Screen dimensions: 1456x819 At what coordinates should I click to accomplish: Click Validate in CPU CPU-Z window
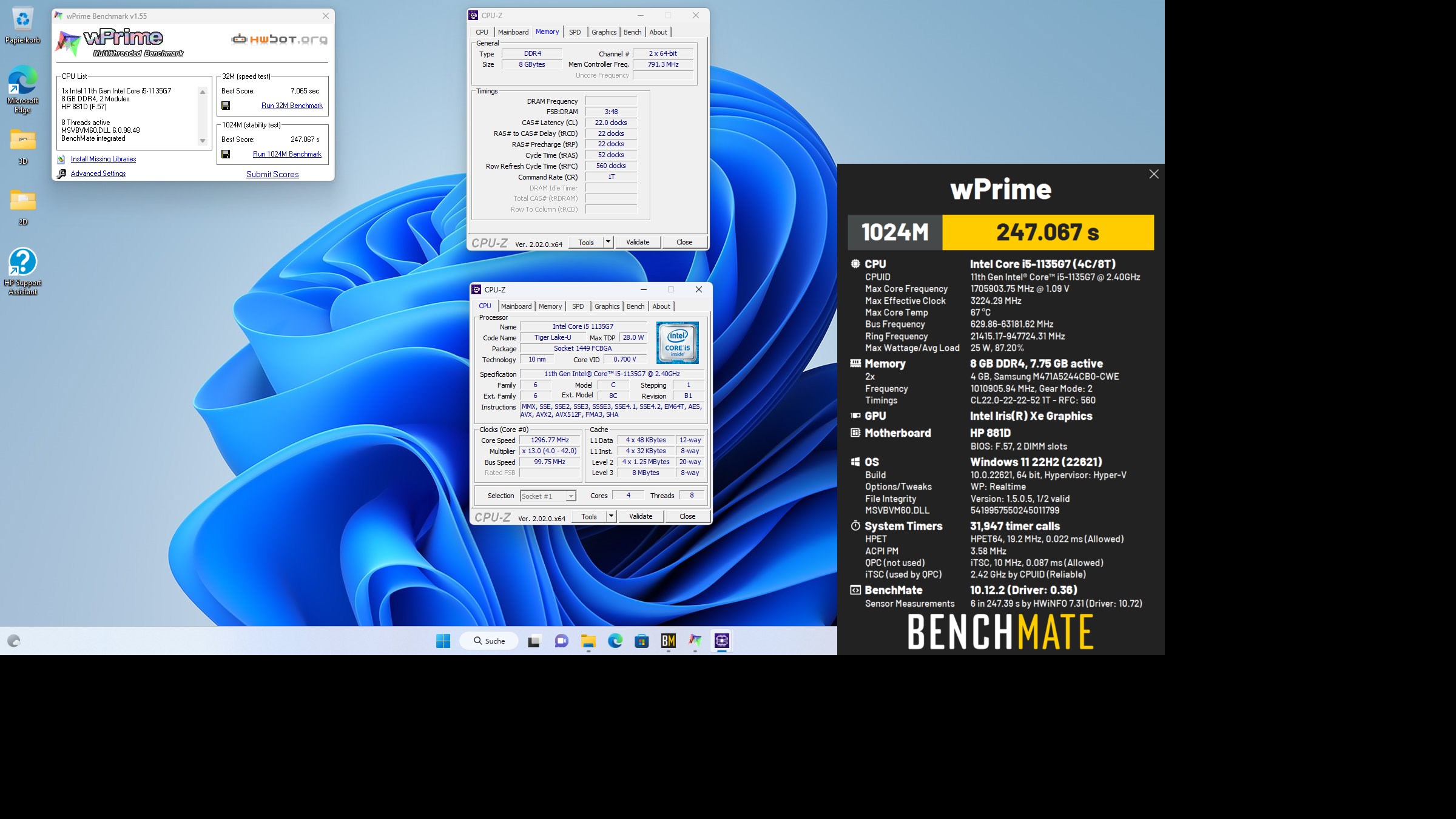click(x=641, y=516)
